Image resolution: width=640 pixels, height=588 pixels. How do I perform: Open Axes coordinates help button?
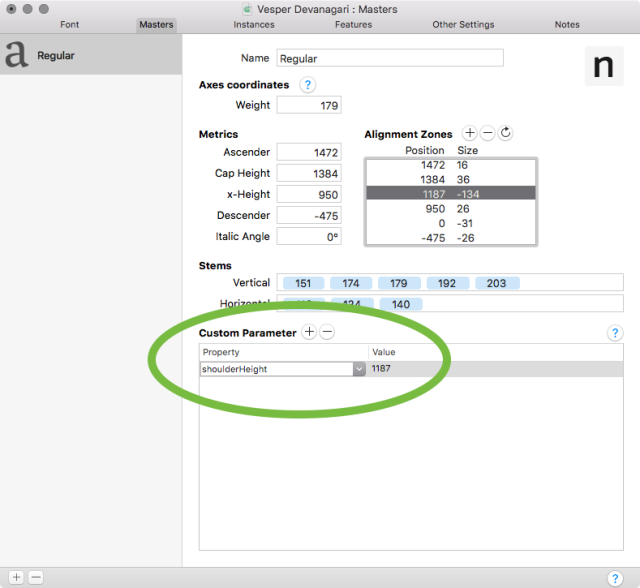(x=308, y=85)
